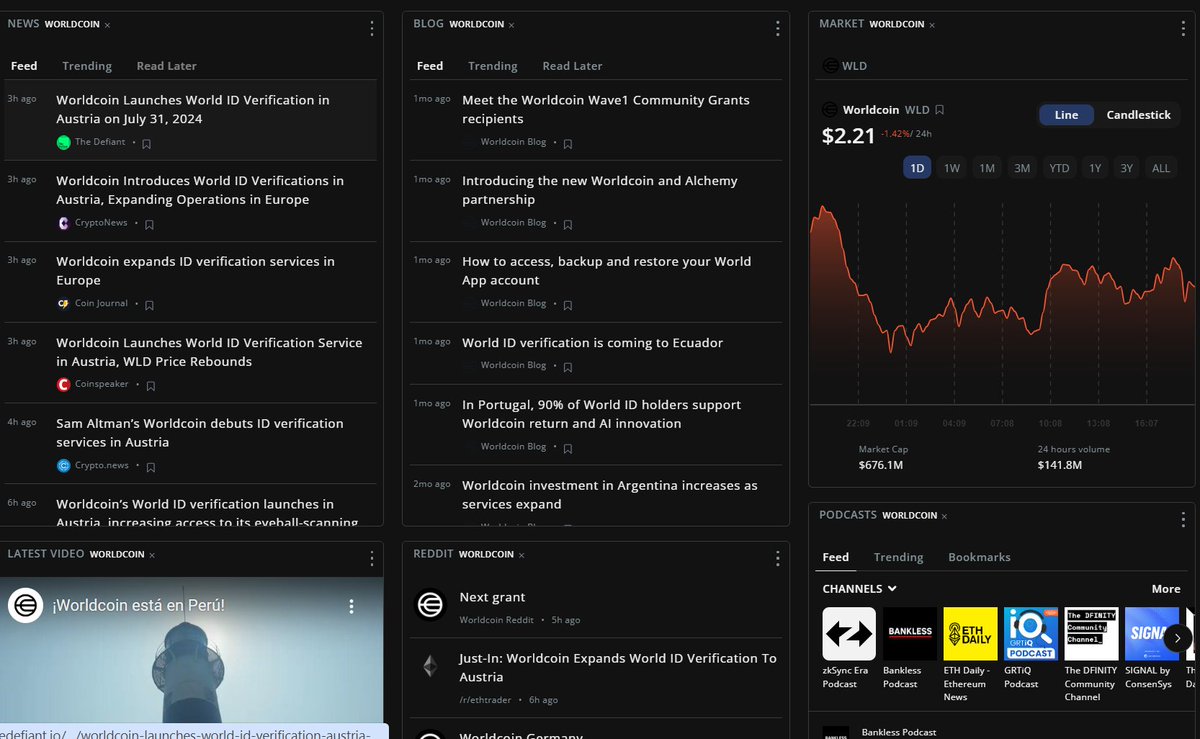Click the podcast channels carousel right arrow
This screenshot has width=1200, height=739.
click(1178, 636)
